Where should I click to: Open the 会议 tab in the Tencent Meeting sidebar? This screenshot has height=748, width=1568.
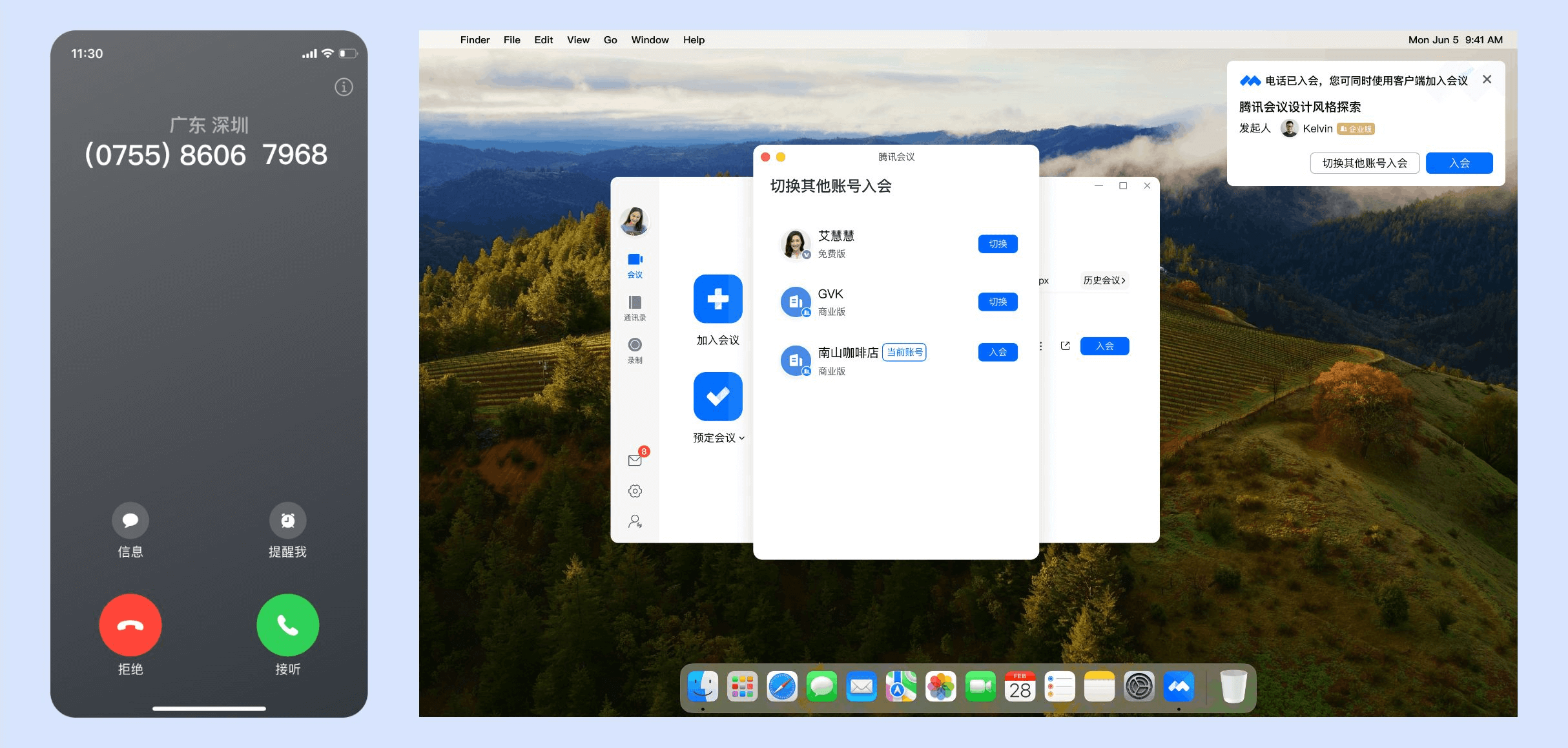coord(635,265)
